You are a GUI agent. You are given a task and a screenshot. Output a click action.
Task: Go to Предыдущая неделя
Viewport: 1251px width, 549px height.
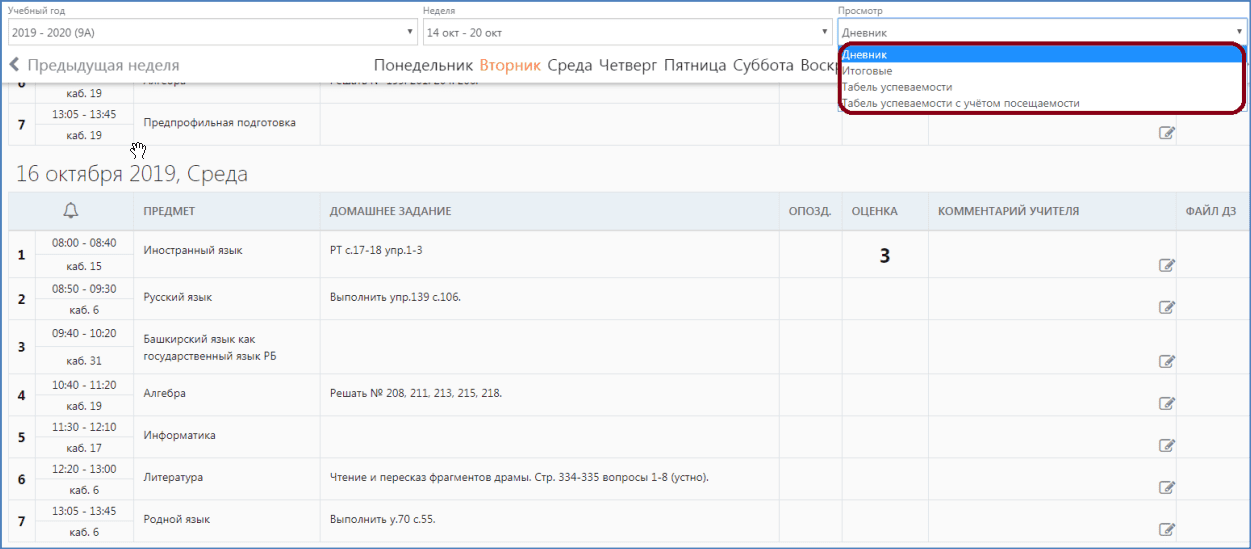(x=94, y=65)
